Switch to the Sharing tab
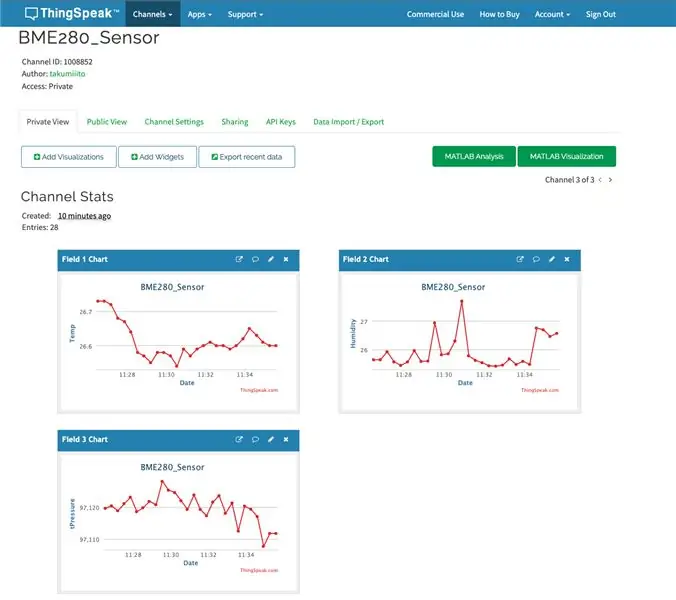The image size is (676, 600). tap(235, 122)
